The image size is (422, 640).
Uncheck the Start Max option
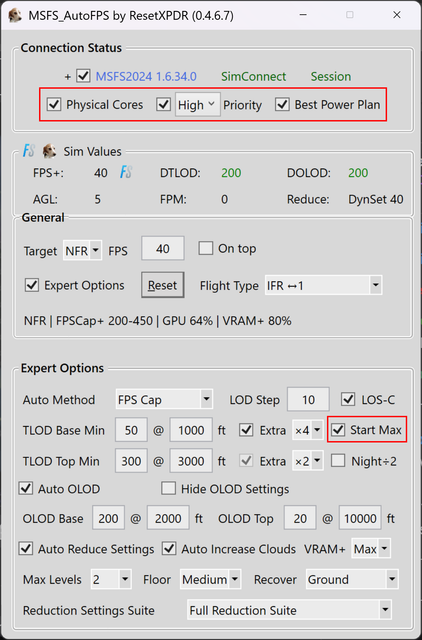pos(338,430)
